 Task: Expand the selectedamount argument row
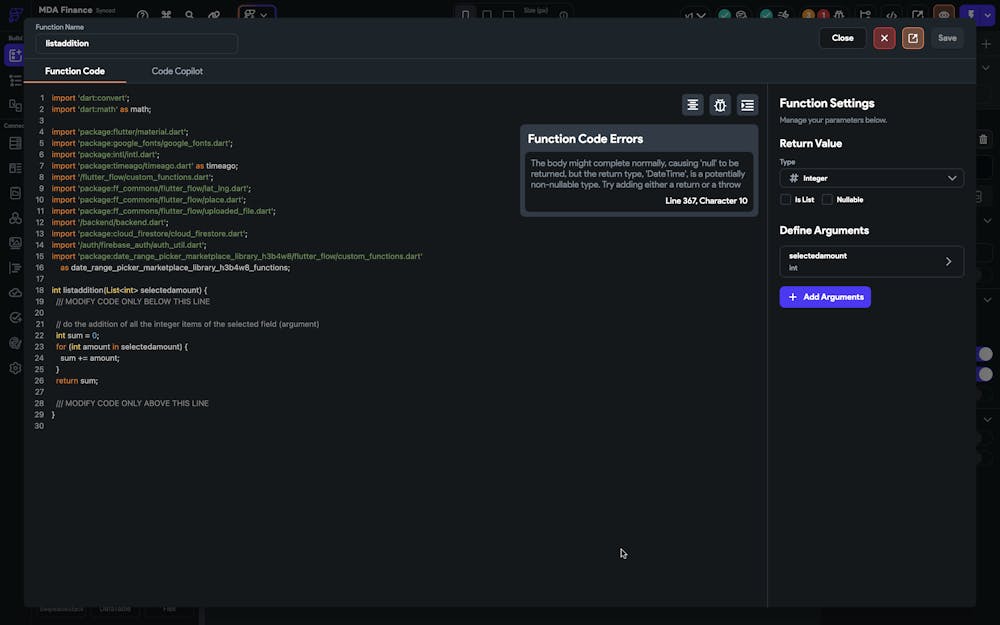pyautogui.click(x=871, y=261)
